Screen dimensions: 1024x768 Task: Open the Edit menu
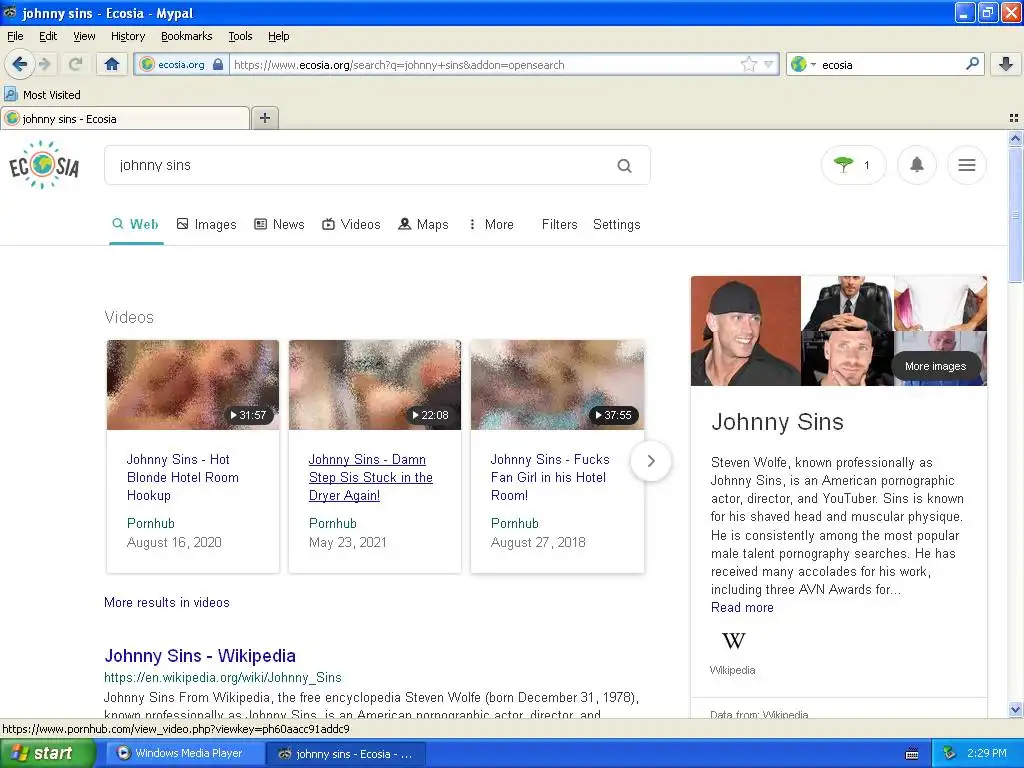coord(48,36)
